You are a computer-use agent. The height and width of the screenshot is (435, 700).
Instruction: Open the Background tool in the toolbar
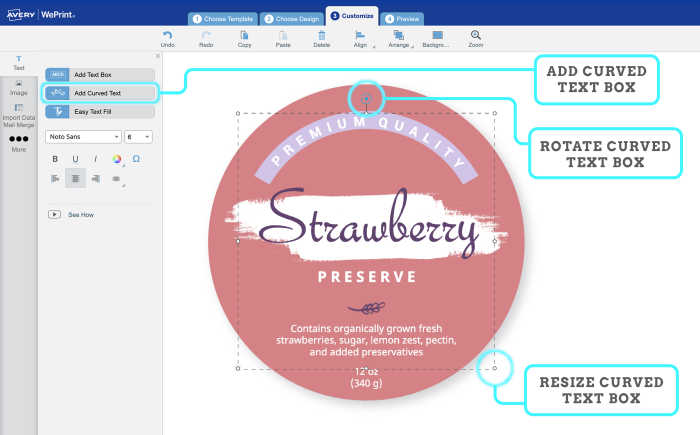click(435, 36)
